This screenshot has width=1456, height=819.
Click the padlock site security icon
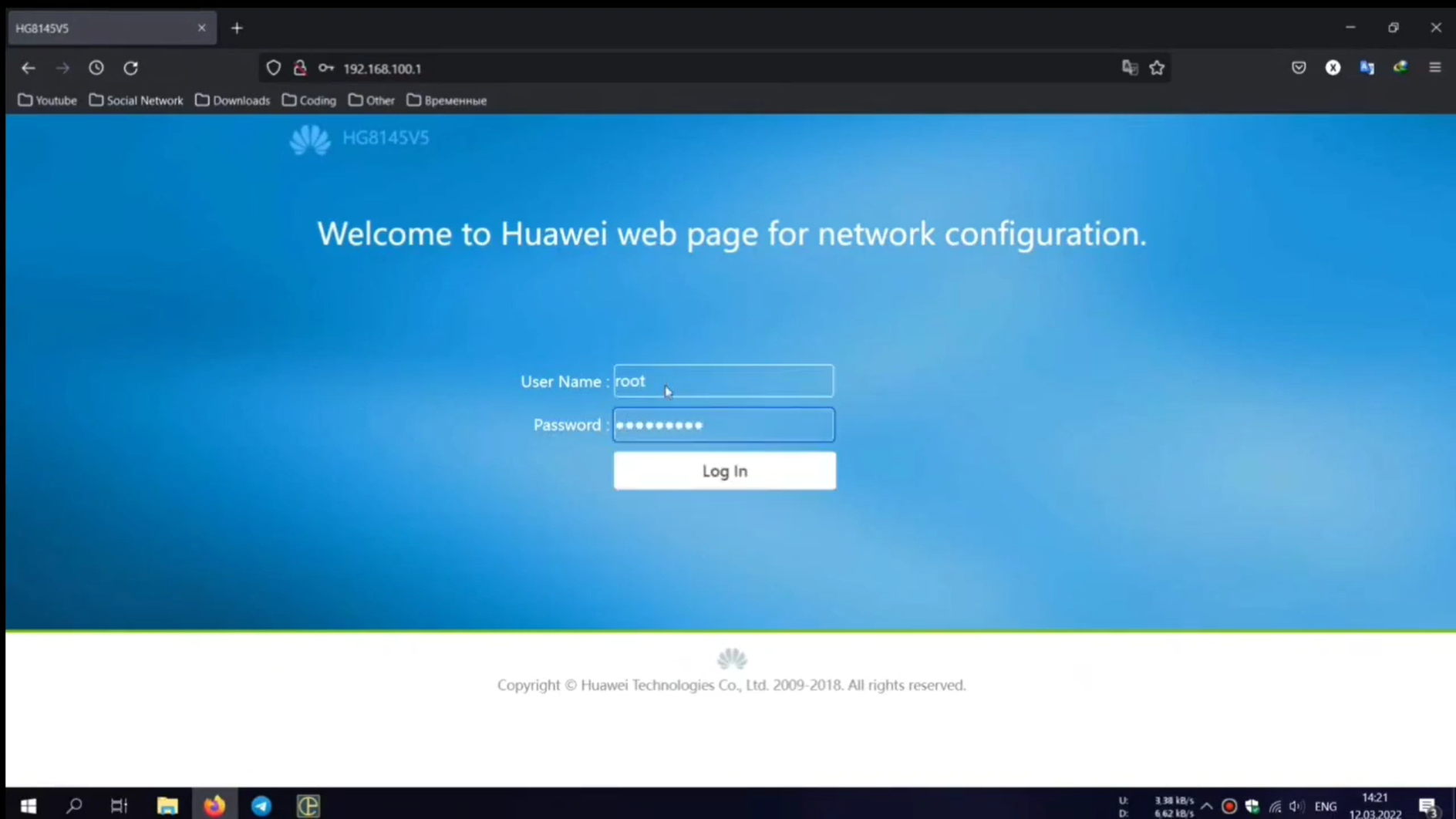300,68
